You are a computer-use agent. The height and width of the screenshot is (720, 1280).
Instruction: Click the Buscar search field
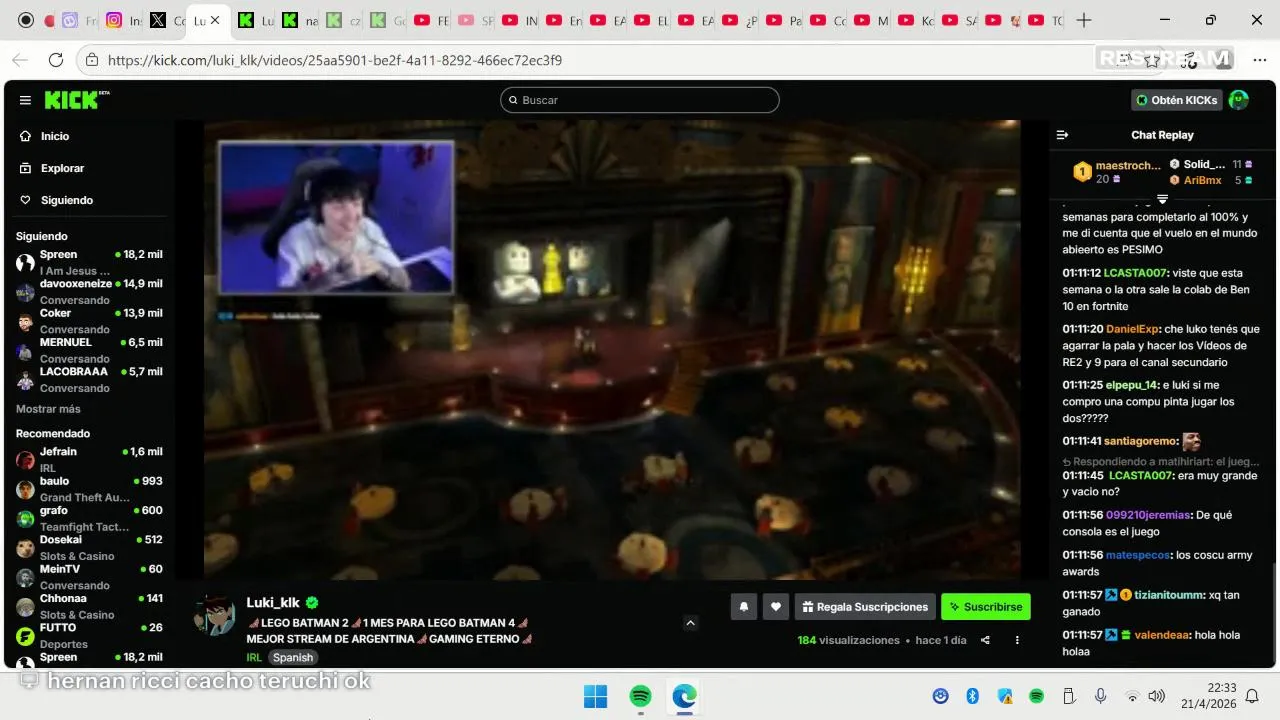(x=640, y=100)
